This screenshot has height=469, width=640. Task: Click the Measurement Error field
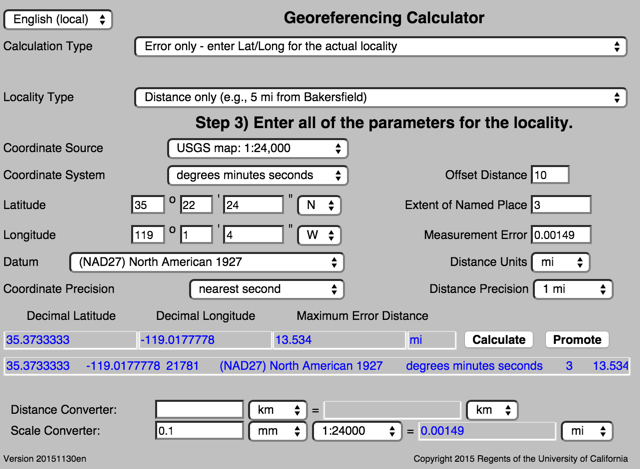click(560, 236)
